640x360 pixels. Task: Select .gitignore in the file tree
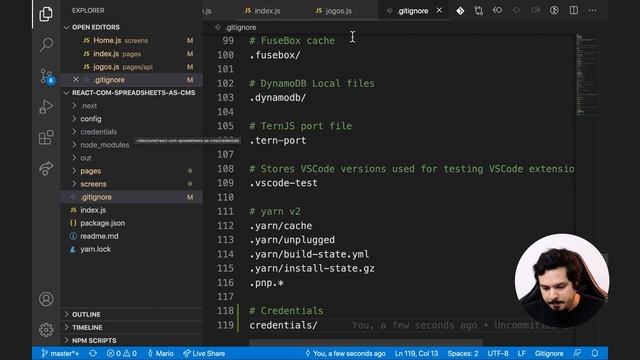(x=132, y=197)
